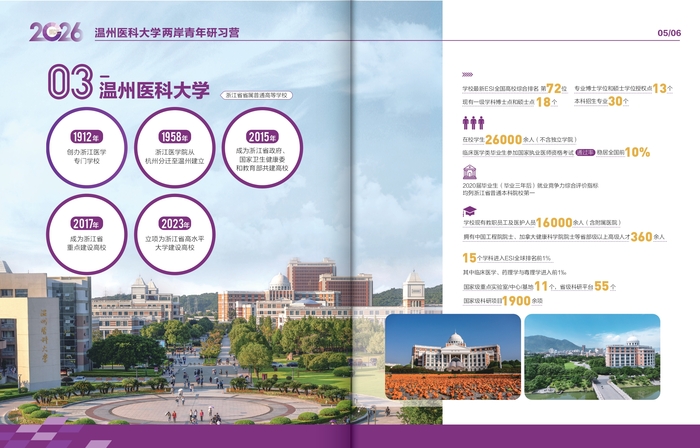The width and height of the screenshot is (700, 448).
Task: Click the purple arrow chevrons above ESI ranking
Action: click(x=467, y=75)
